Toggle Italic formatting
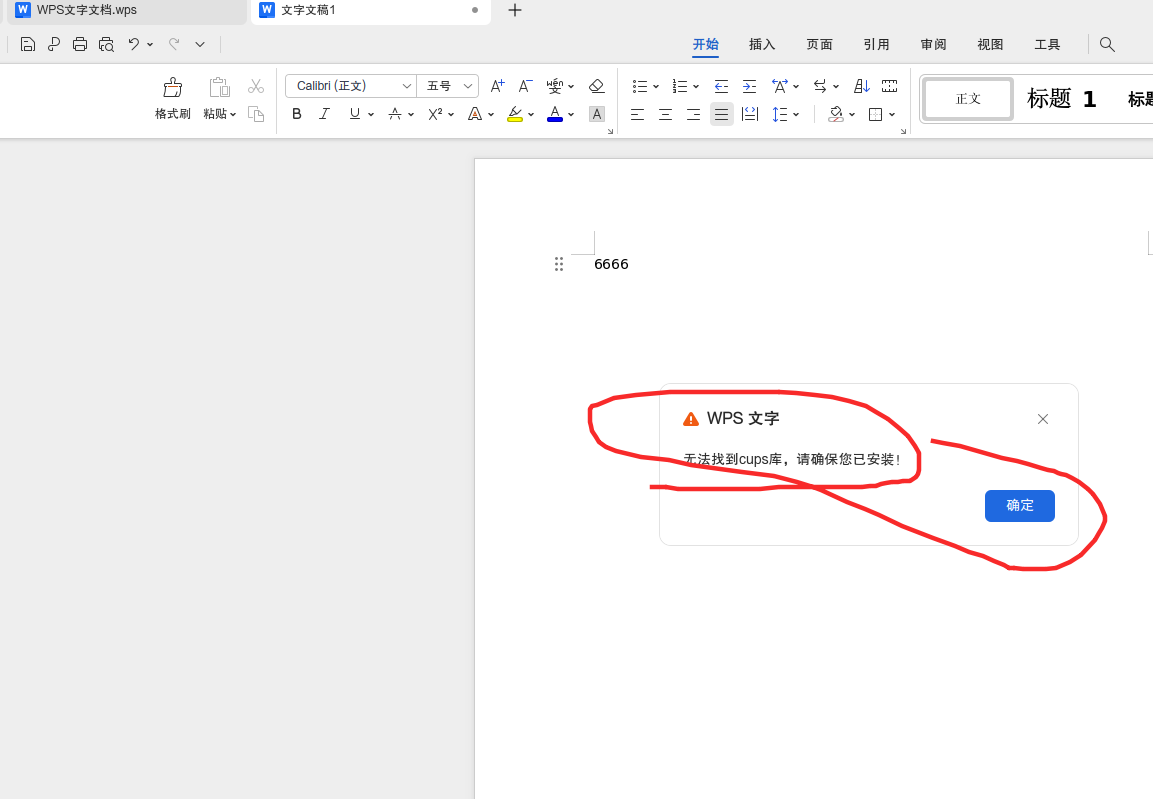Screen dimensions: 1153x799 tap(324, 114)
